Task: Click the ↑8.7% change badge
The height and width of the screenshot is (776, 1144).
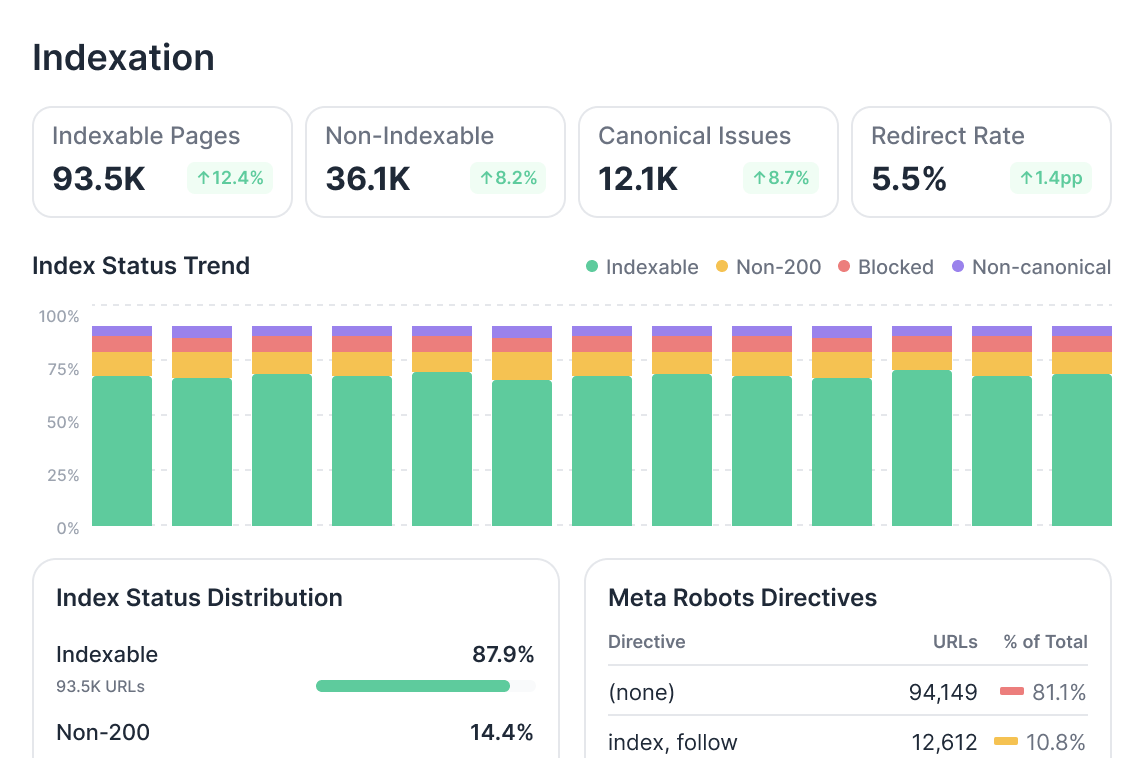Action: (x=781, y=178)
